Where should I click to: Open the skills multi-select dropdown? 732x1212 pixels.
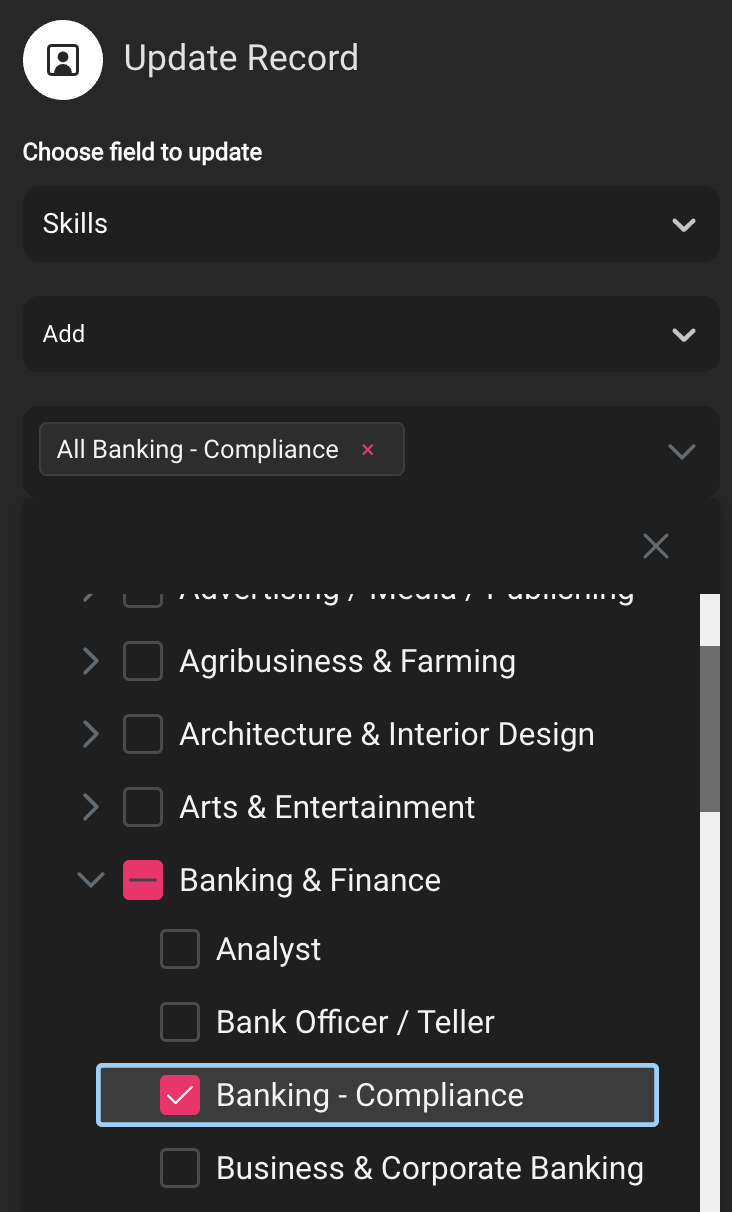[681, 451]
